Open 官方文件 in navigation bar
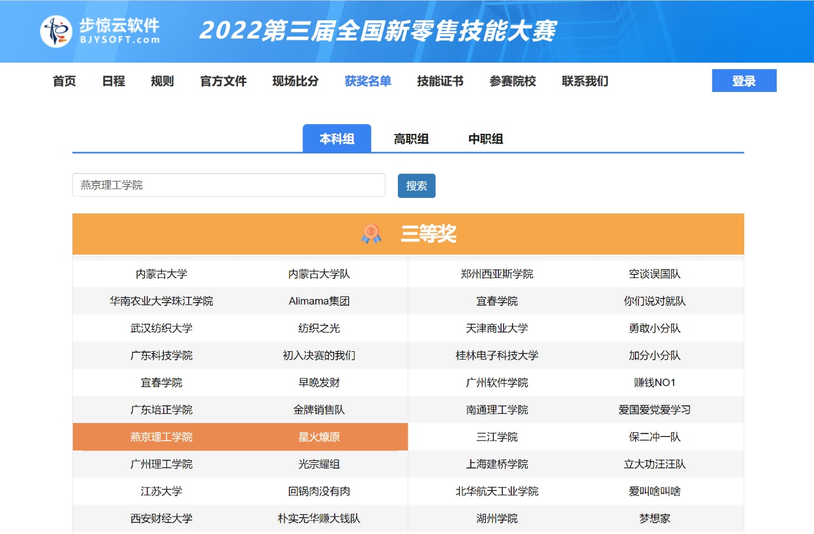This screenshot has width=814, height=534. click(x=223, y=81)
